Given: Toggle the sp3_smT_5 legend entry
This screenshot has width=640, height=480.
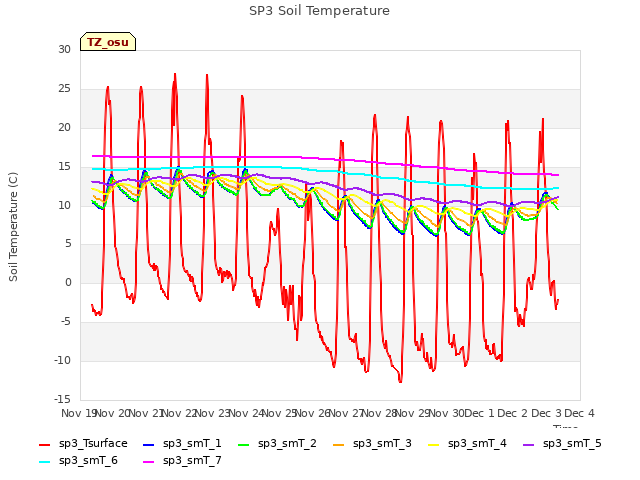Looking at the screenshot, I should click(x=562, y=444).
